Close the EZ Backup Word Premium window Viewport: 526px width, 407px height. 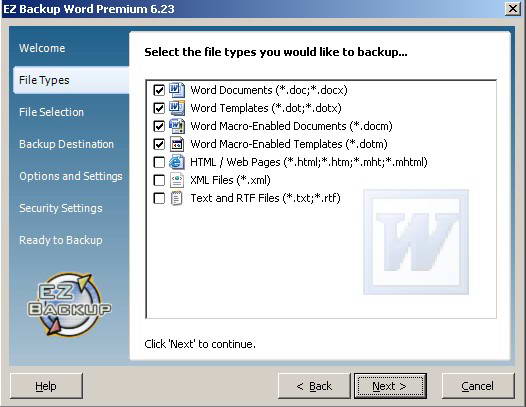[513, 8]
